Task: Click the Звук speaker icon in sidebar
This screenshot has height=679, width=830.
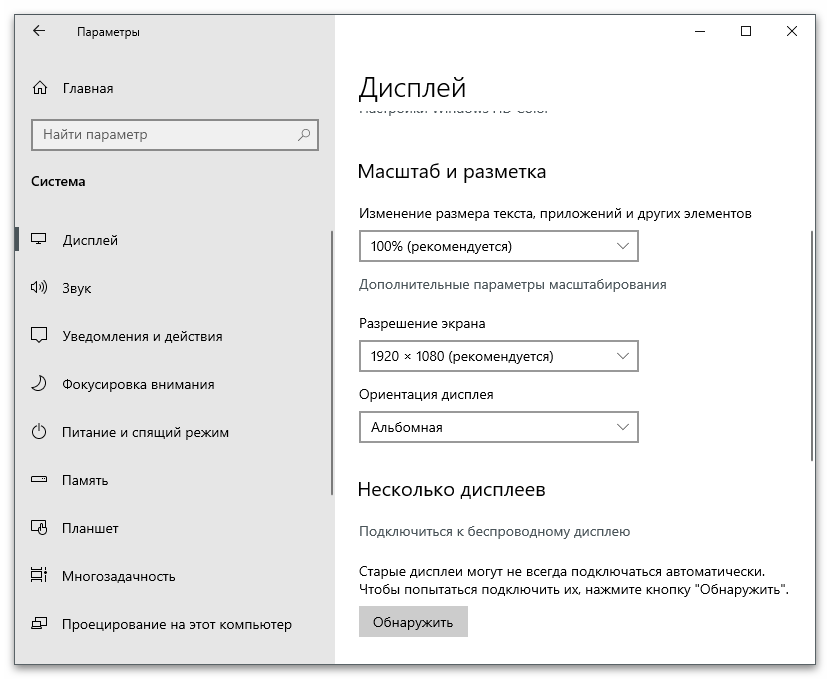Action: click(x=38, y=288)
